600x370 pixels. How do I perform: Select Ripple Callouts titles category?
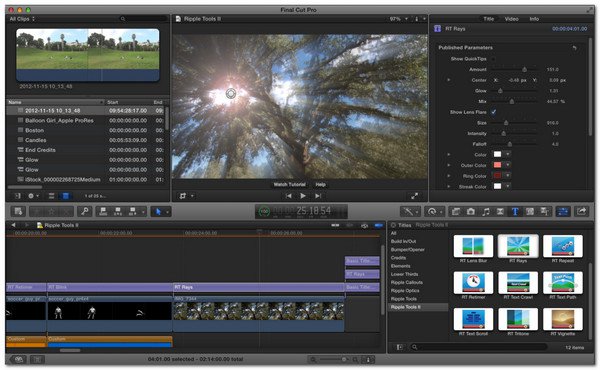[407, 282]
